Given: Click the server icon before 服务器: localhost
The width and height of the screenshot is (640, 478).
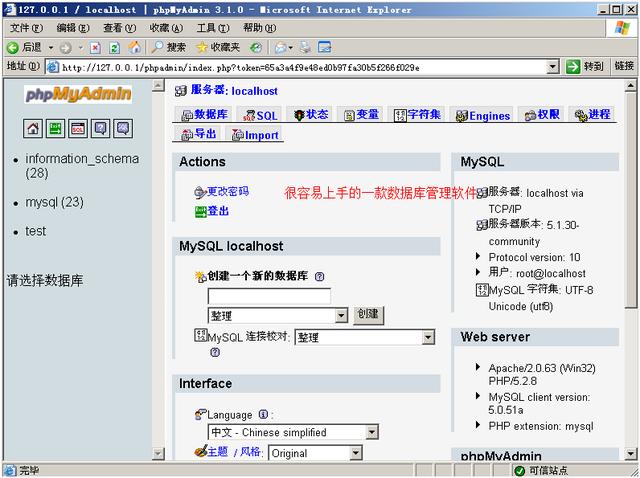Looking at the screenshot, I should (x=181, y=91).
